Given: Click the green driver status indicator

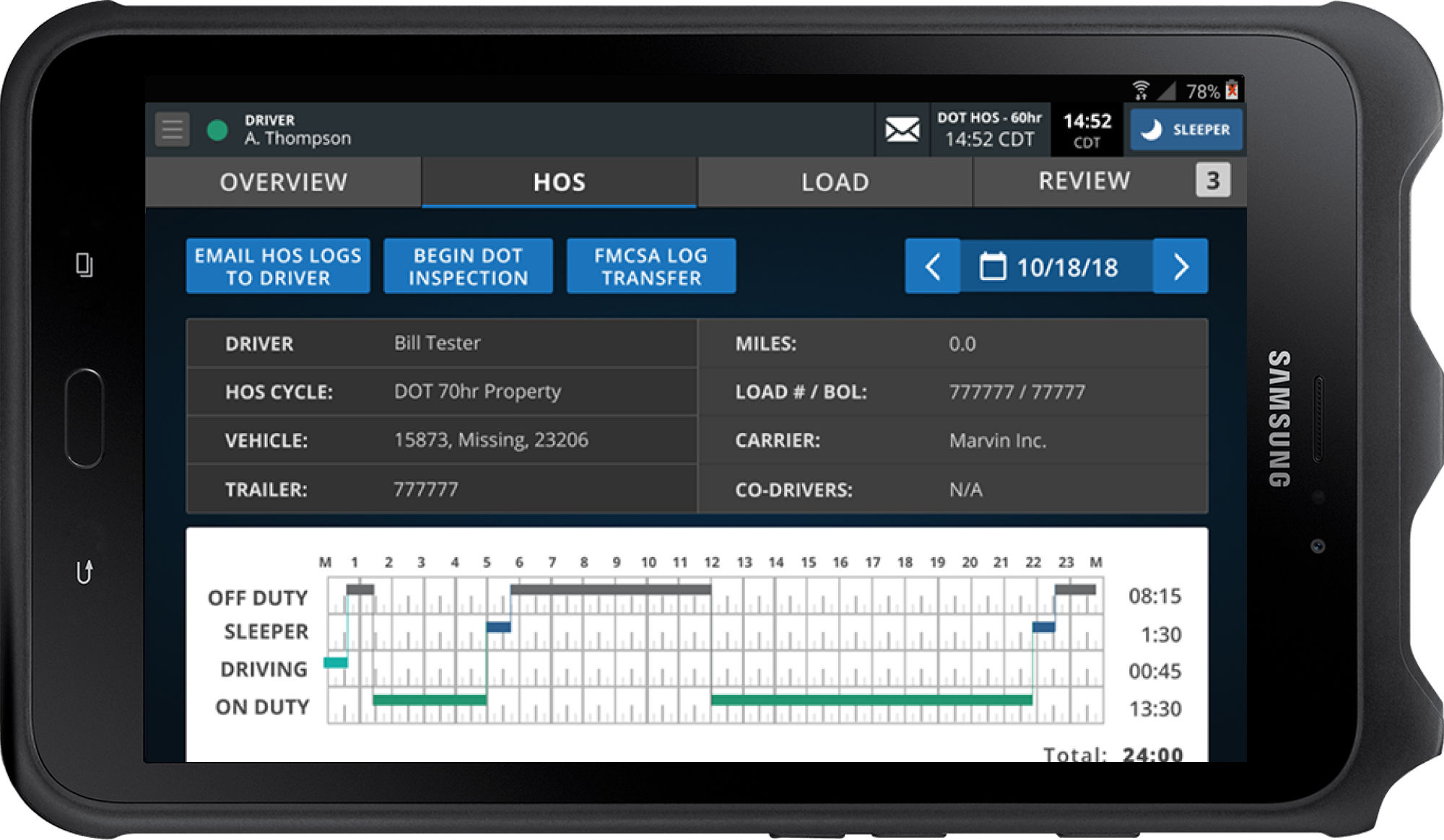Looking at the screenshot, I should click(217, 131).
